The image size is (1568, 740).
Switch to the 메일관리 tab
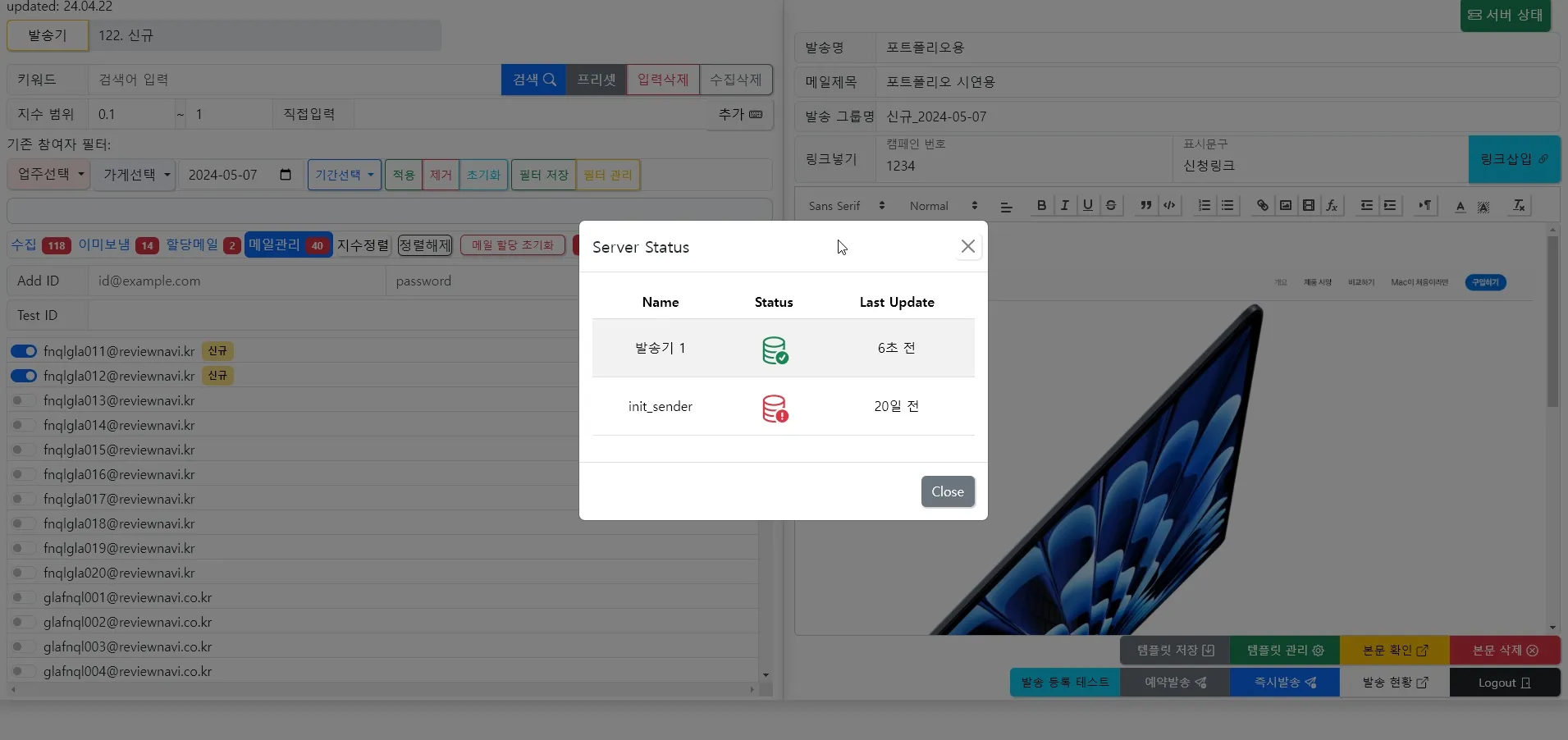click(289, 244)
